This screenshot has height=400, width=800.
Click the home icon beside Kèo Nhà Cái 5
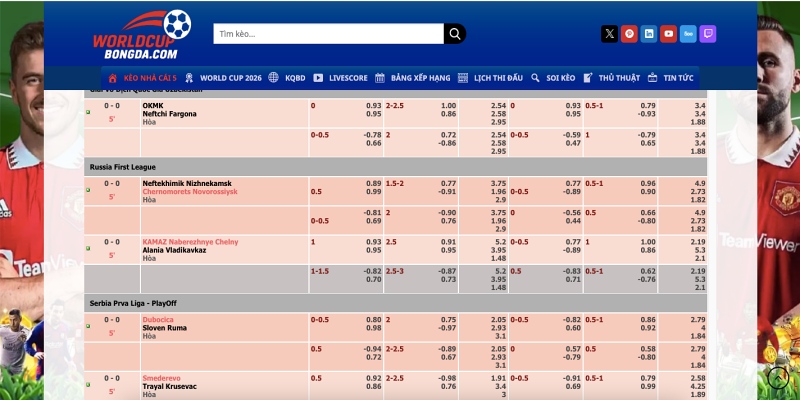(x=113, y=77)
